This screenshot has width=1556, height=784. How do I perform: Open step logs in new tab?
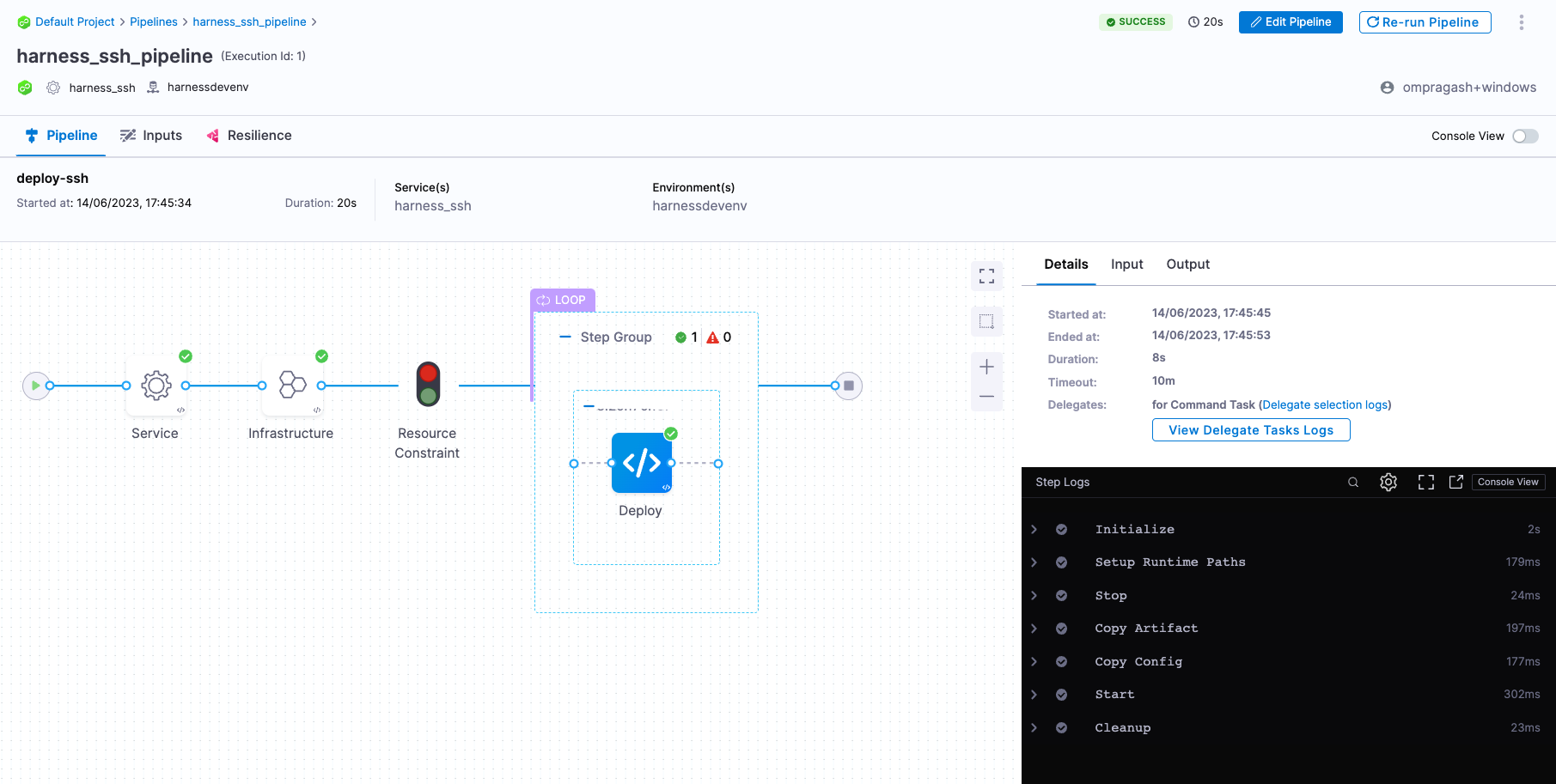point(1456,483)
